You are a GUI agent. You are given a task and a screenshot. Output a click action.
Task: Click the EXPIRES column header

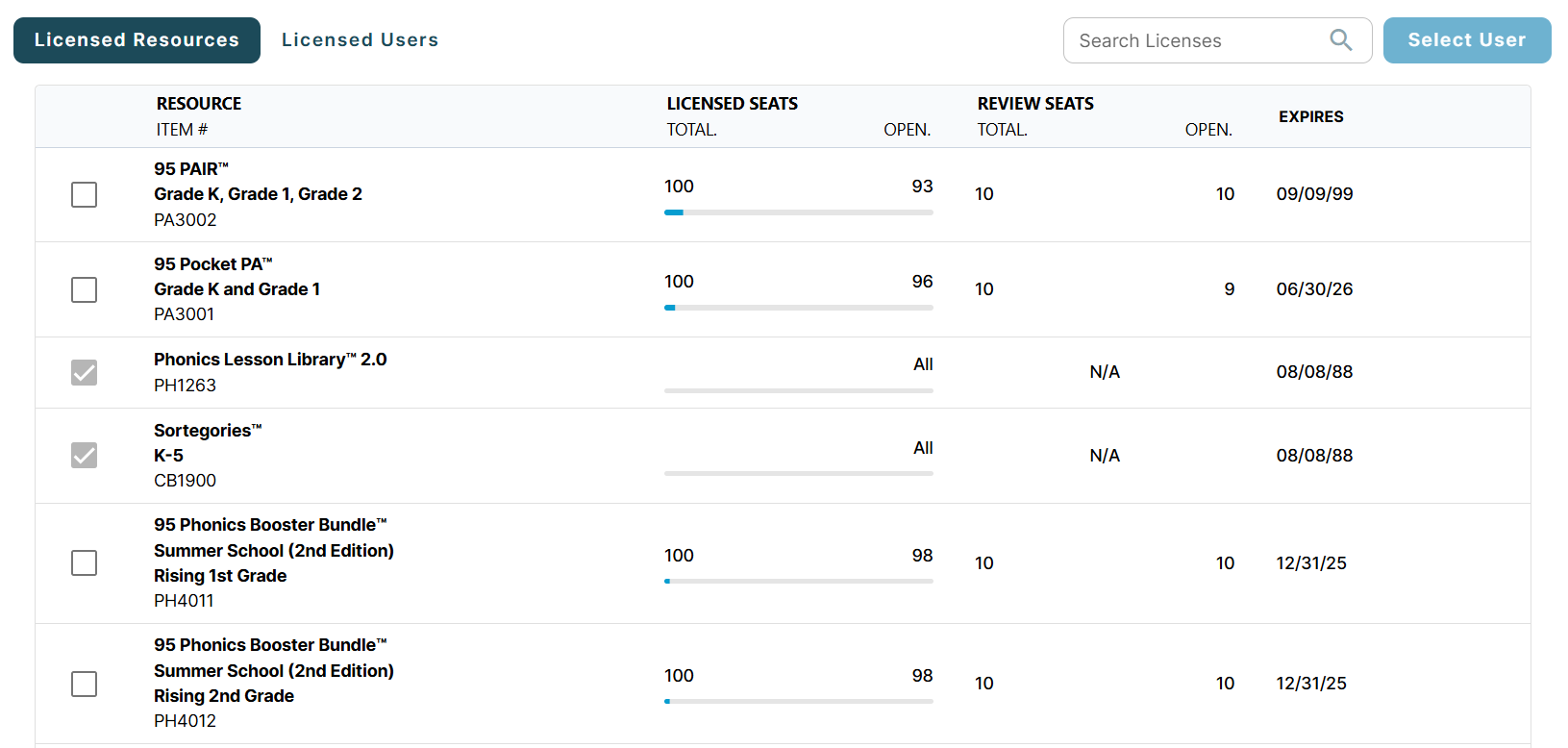1311,116
